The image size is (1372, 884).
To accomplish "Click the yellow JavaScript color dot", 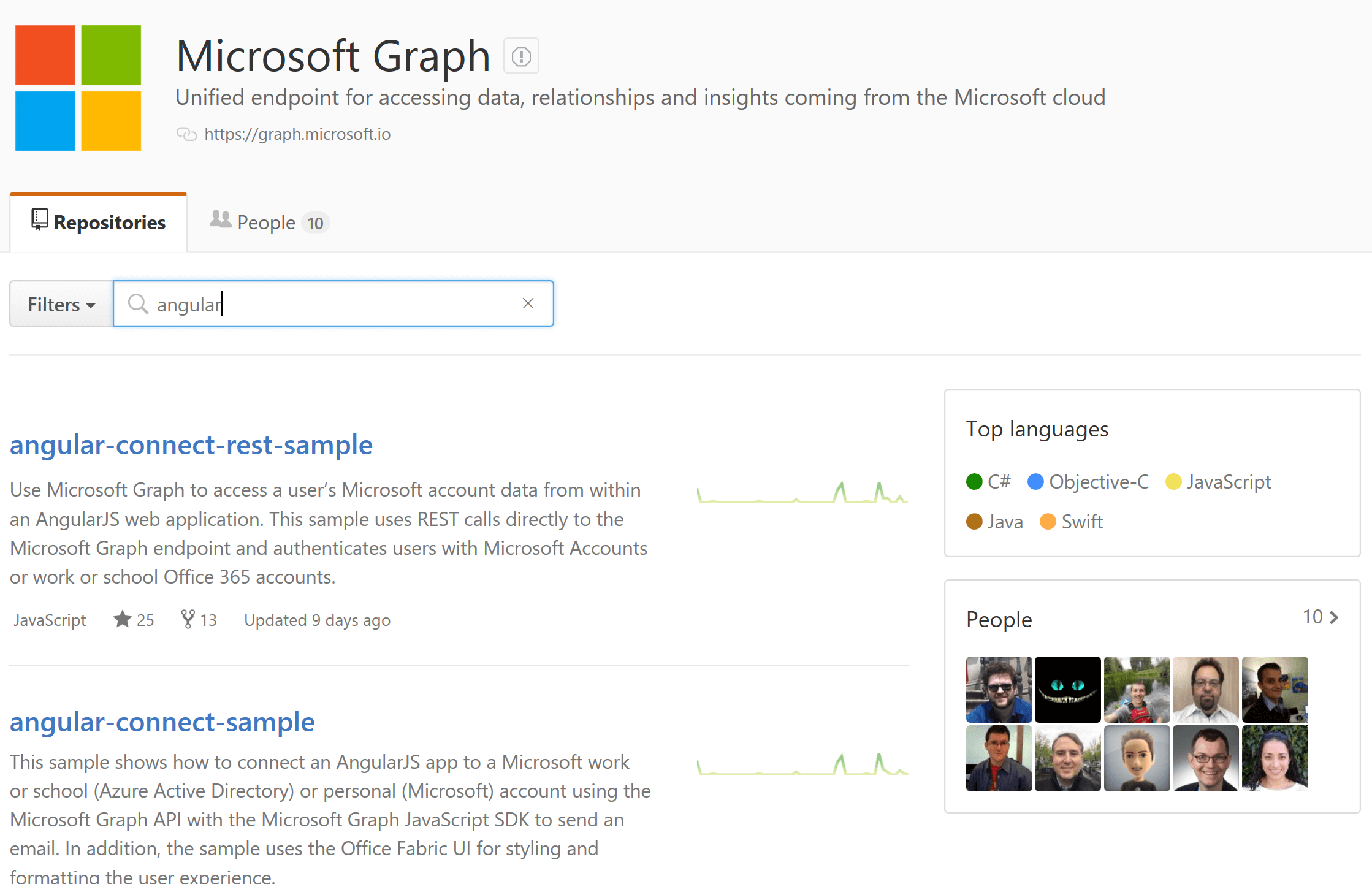I will [1173, 482].
